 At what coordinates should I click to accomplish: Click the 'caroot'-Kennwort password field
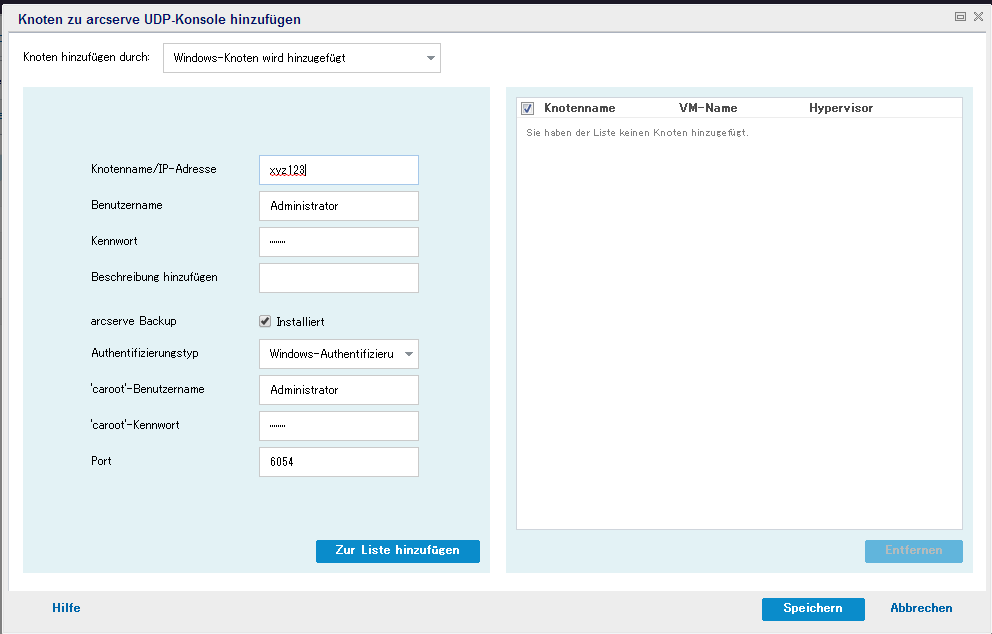[x=338, y=426]
